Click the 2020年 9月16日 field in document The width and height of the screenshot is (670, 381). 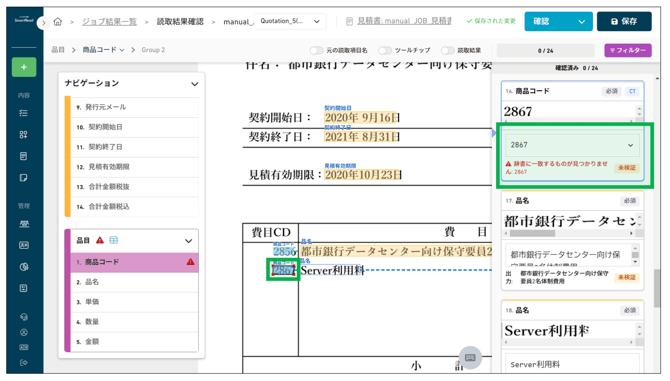[x=362, y=117]
